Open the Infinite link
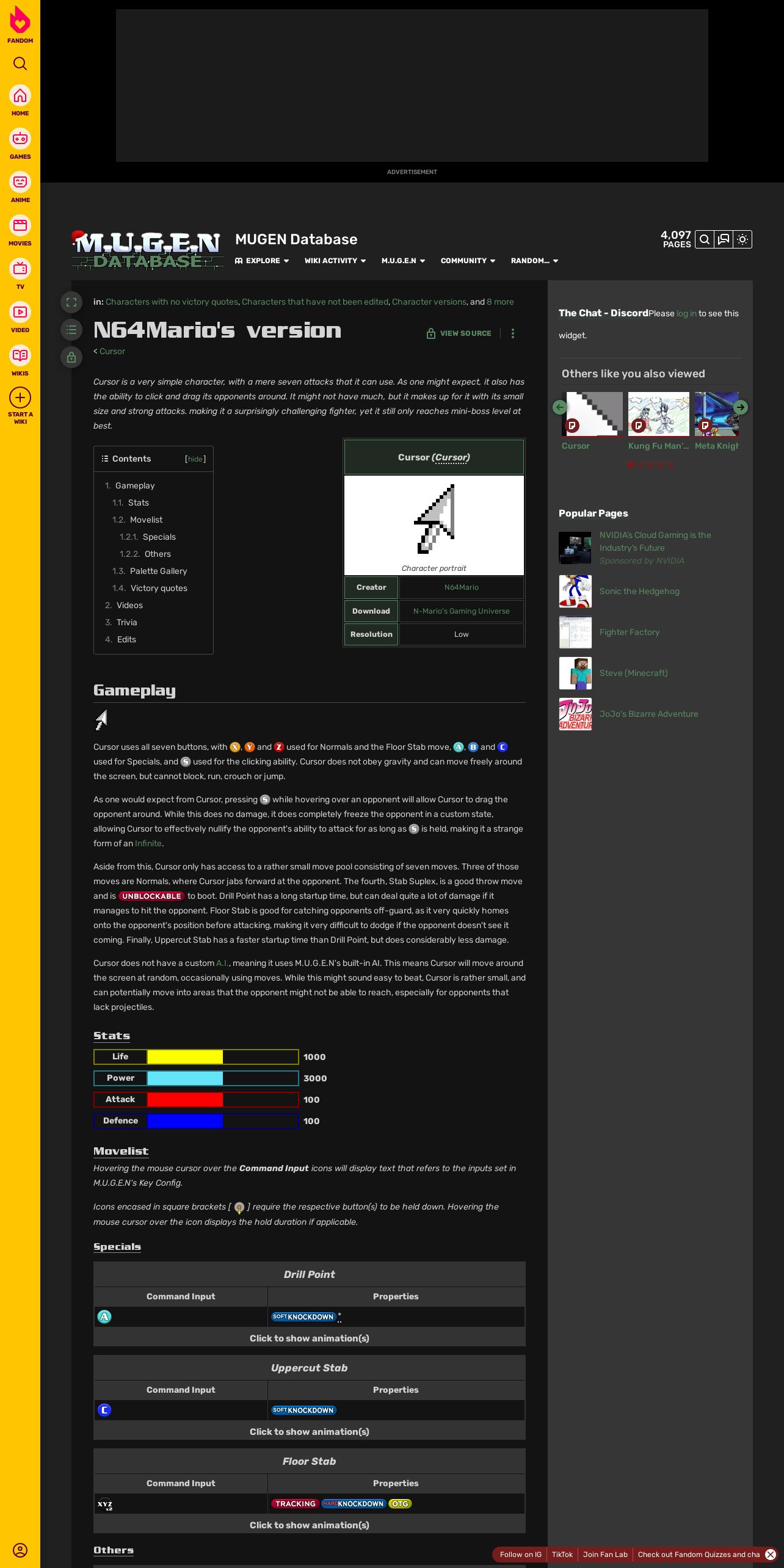784x1568 pixels. (x=148, y=843)
